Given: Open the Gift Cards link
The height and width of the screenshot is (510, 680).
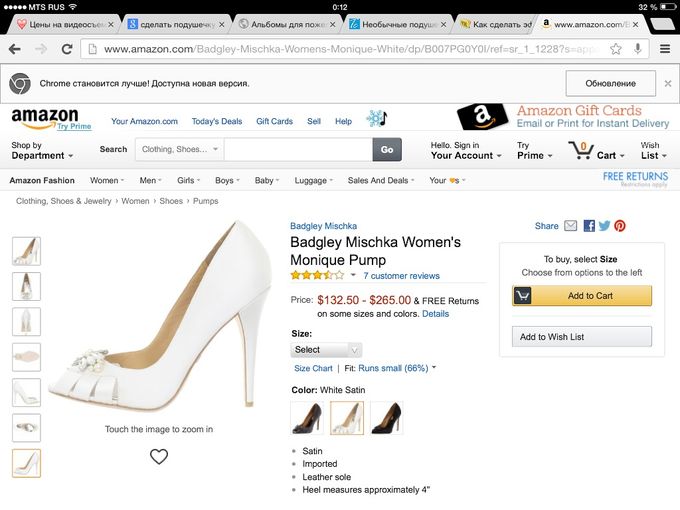Looking at the screenshot, I should [275, 121].
